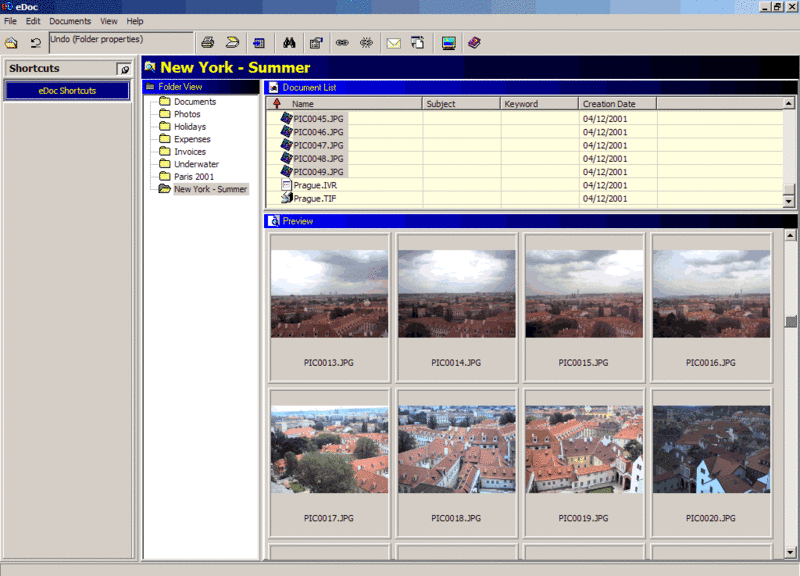Click the Undo (Folder properties) field
Viewport: 800px width, 576px height.
point(121,42)
